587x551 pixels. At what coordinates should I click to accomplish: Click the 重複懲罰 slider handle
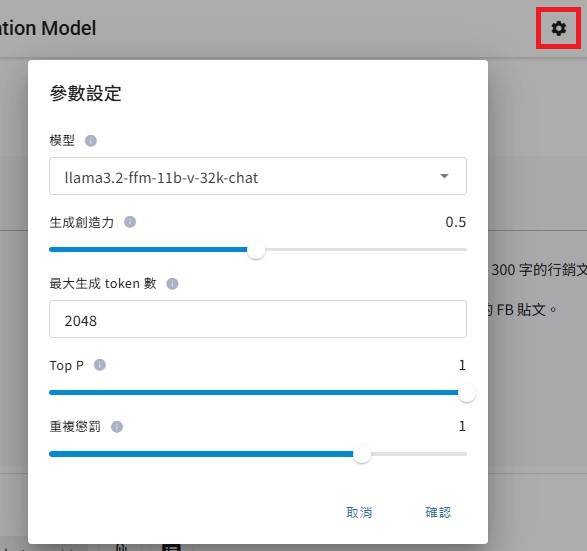click(362, 454)
